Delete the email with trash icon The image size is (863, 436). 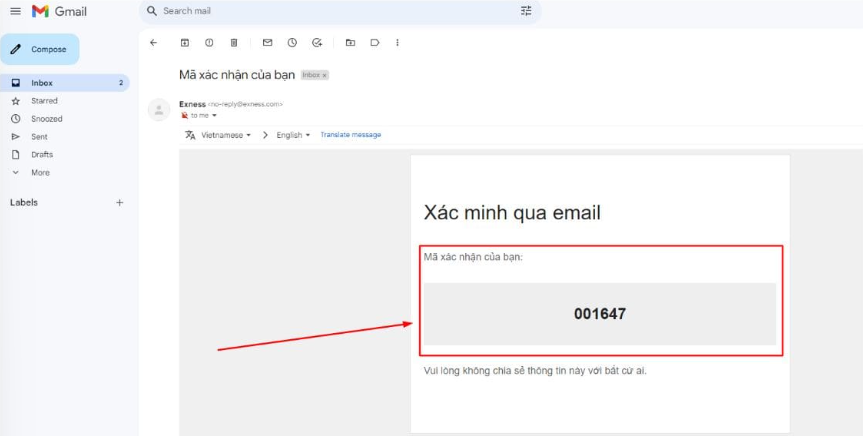tap(234, 43)
